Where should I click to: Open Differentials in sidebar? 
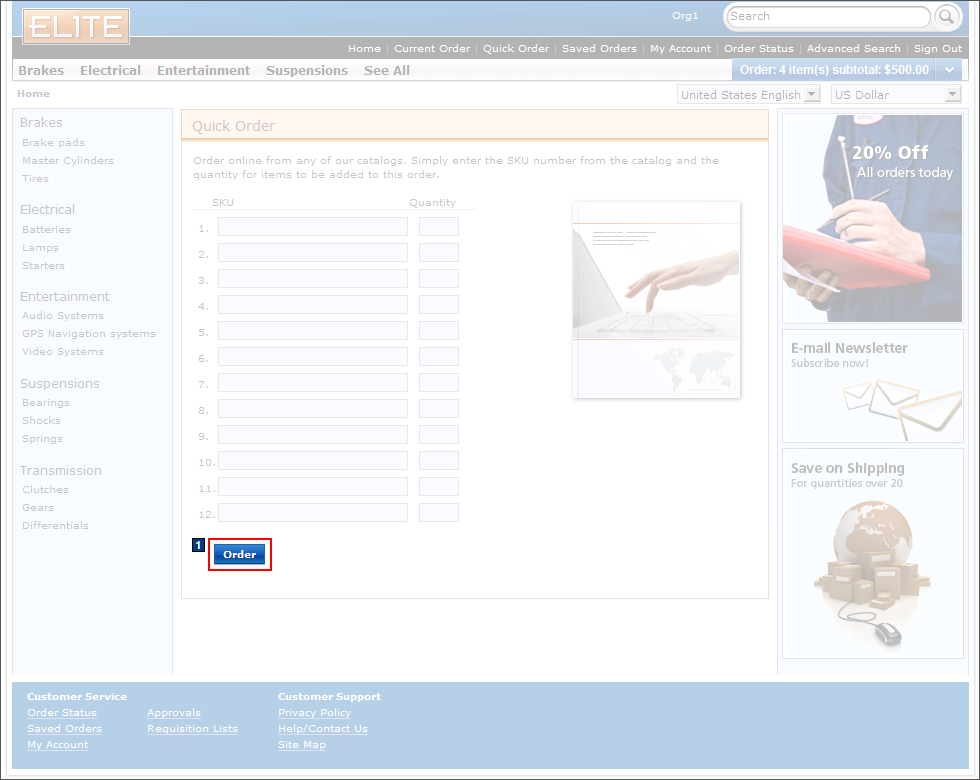[x=56, y=526]
